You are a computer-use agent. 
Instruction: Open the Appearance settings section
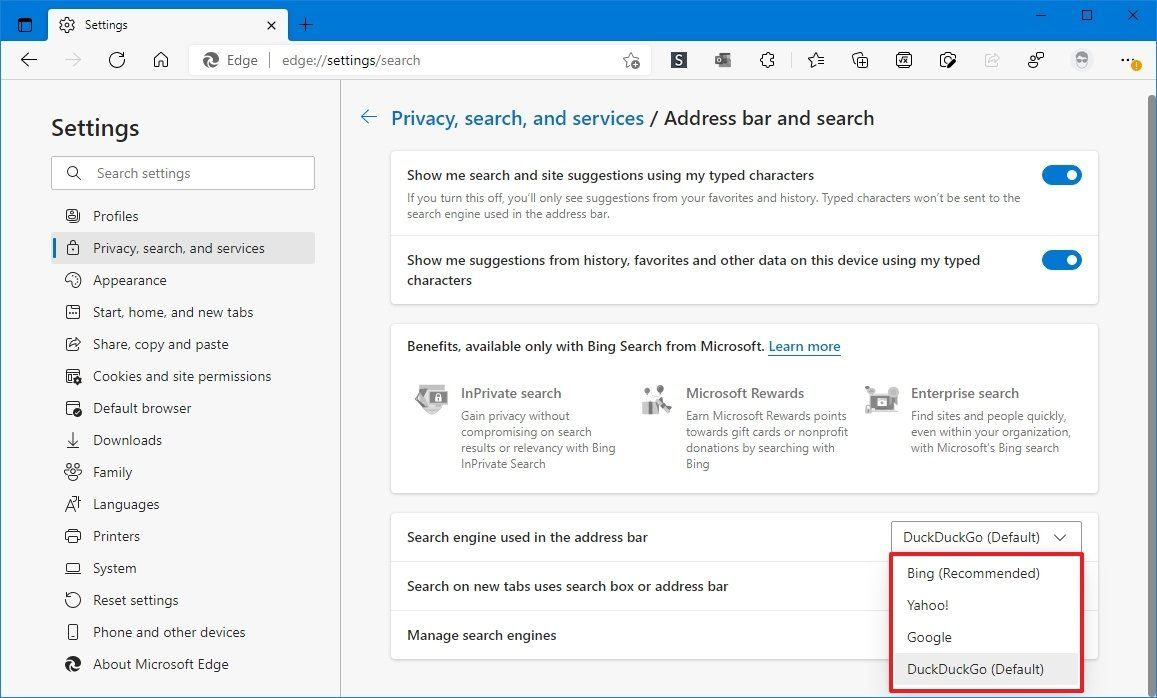(129, 280)
